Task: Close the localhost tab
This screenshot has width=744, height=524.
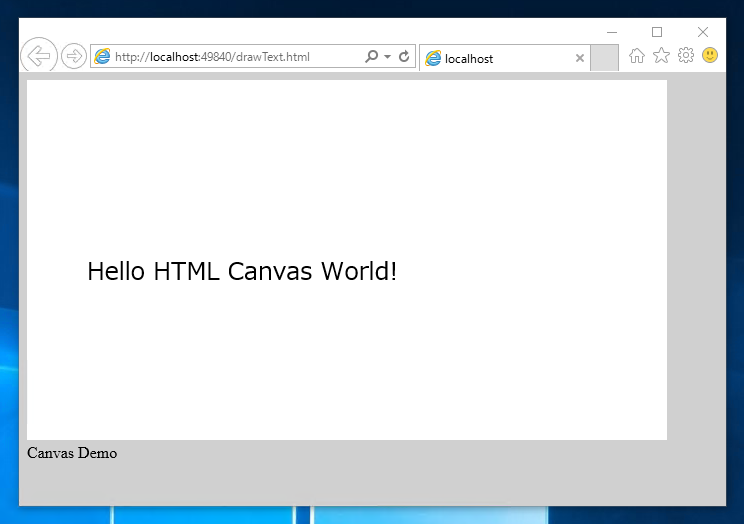Action: (579, 58)
